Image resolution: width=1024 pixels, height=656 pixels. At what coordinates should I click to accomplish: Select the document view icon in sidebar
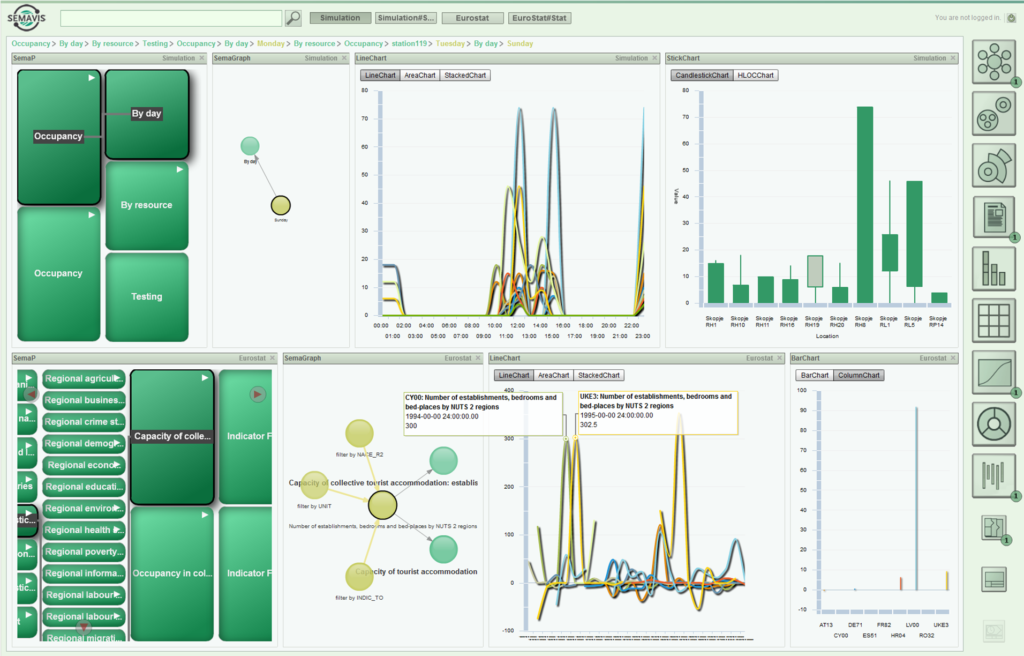(x=993, y=217)
